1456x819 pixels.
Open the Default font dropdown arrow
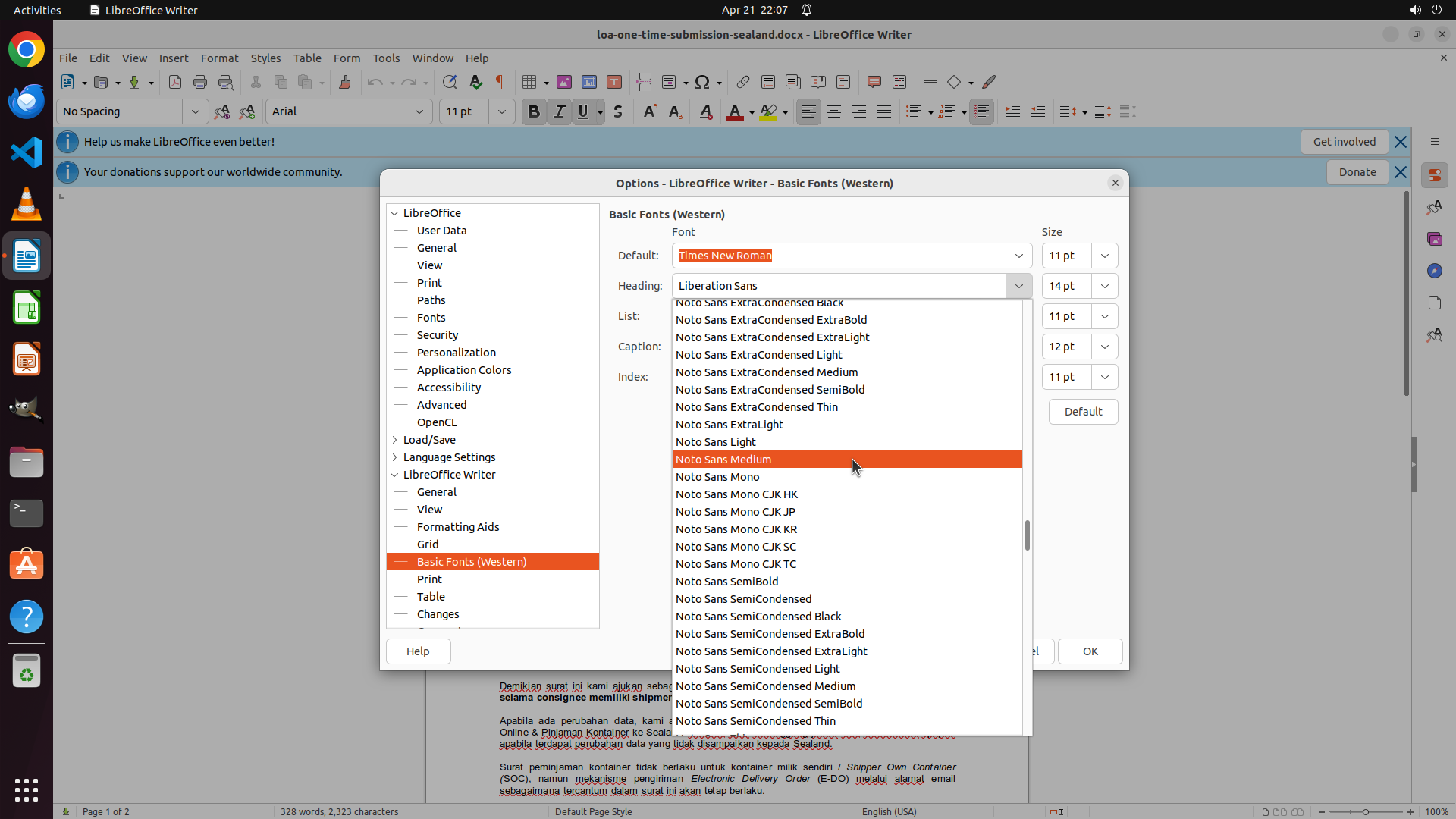[x=1018, y=256]
